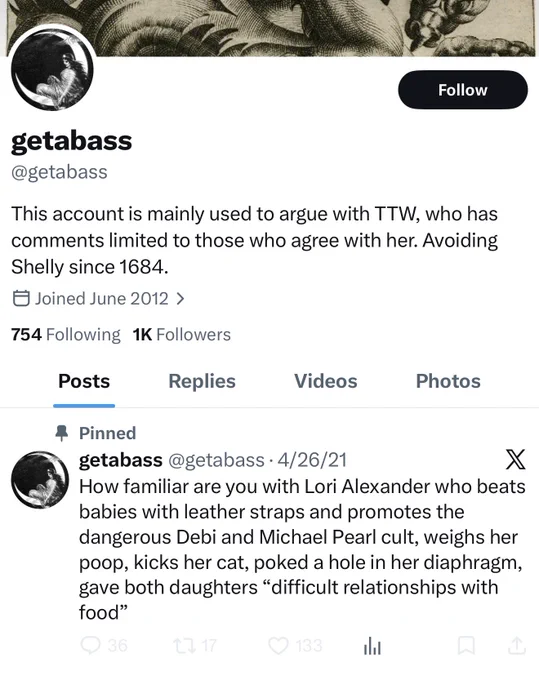The image size is (539, 680).
Task: Go to the Photos tab
Action: pyautogui.click(x=448, y=382)
